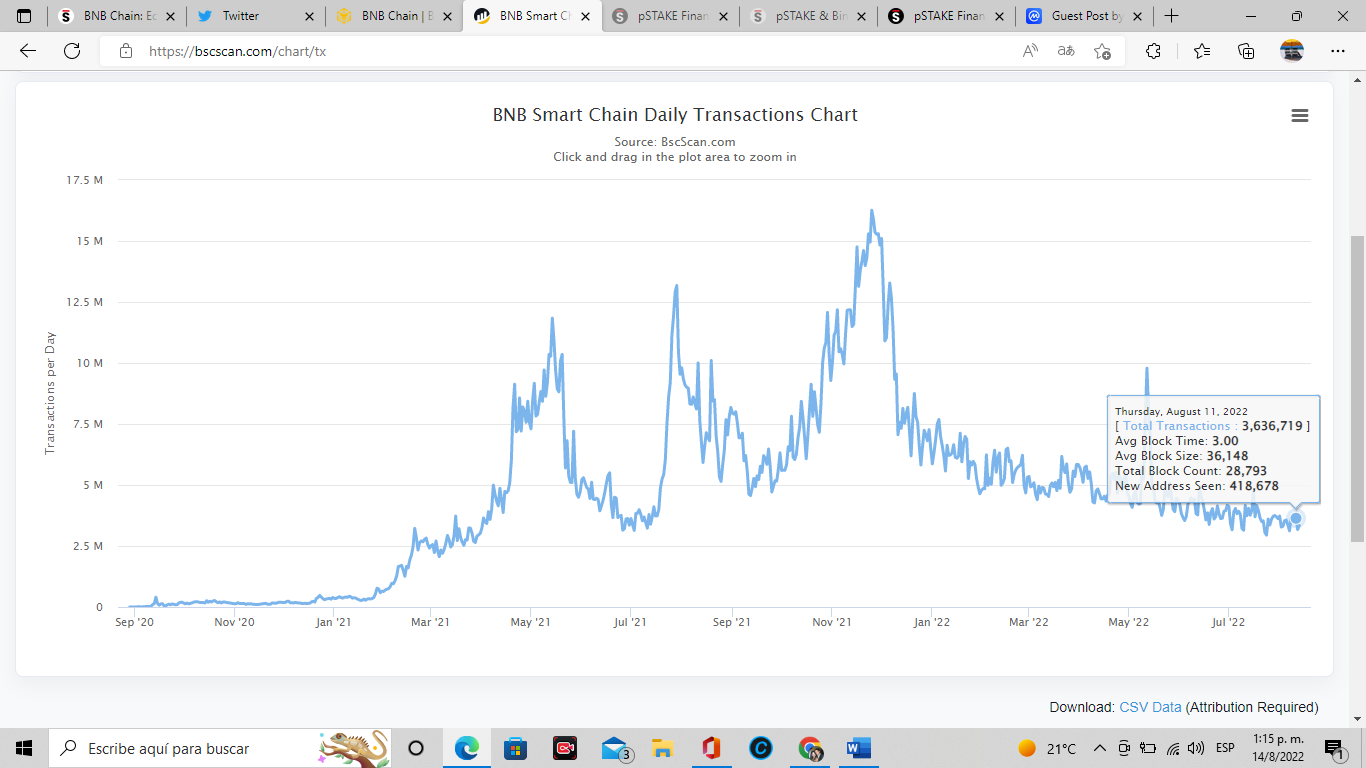Open the blue C taskbar app

(761, 748)
